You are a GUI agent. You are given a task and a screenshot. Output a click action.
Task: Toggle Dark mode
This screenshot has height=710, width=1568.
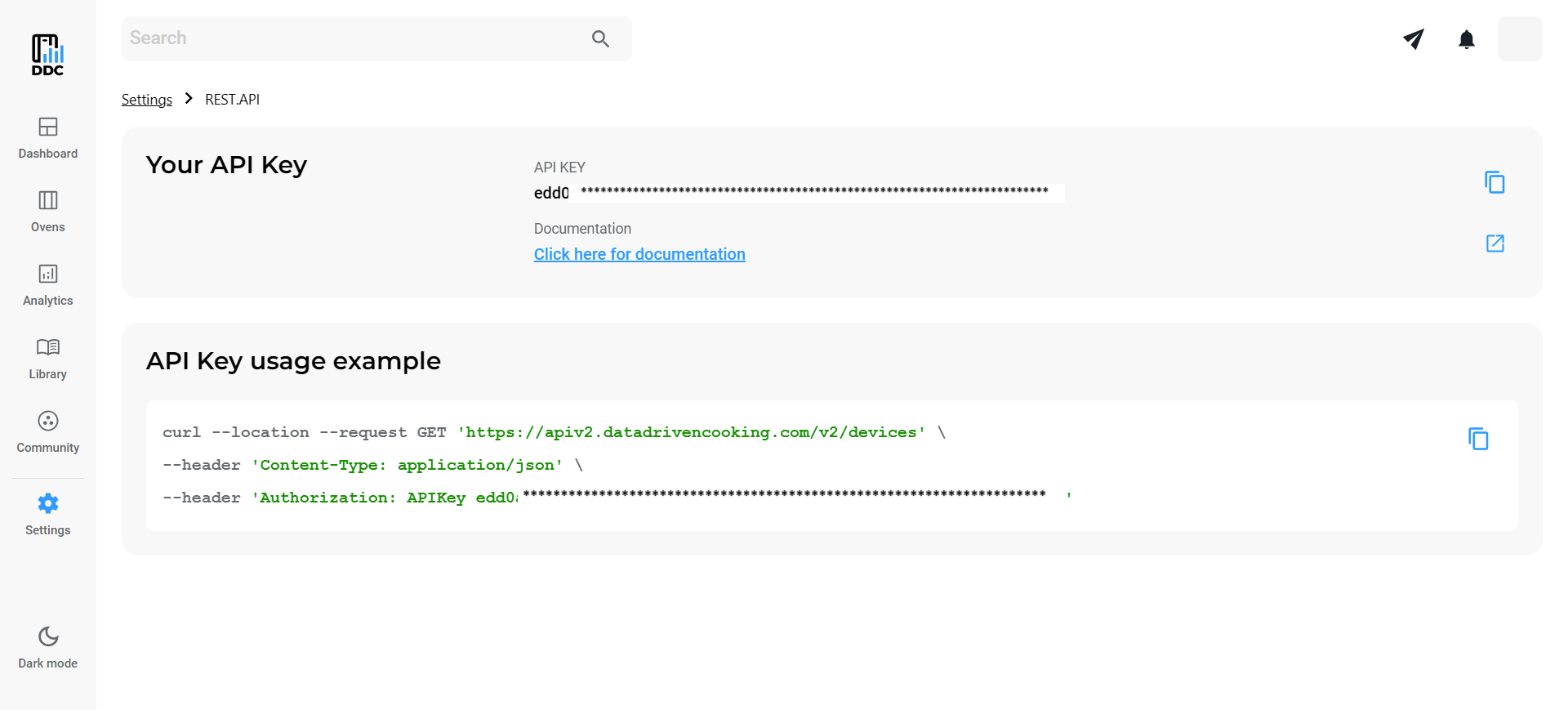(48, 647)
